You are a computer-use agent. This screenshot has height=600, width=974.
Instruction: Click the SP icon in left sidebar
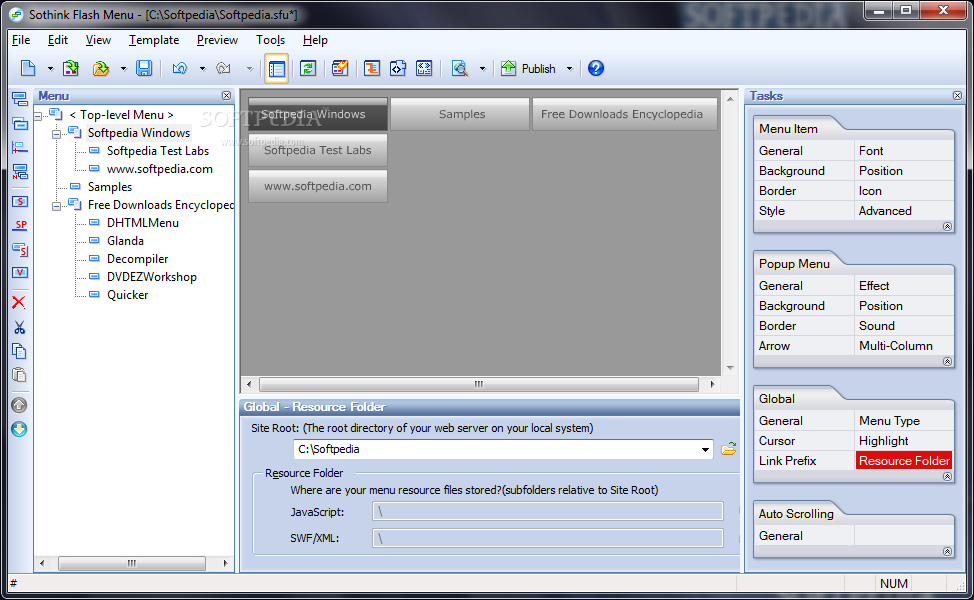tap(20, 225)
